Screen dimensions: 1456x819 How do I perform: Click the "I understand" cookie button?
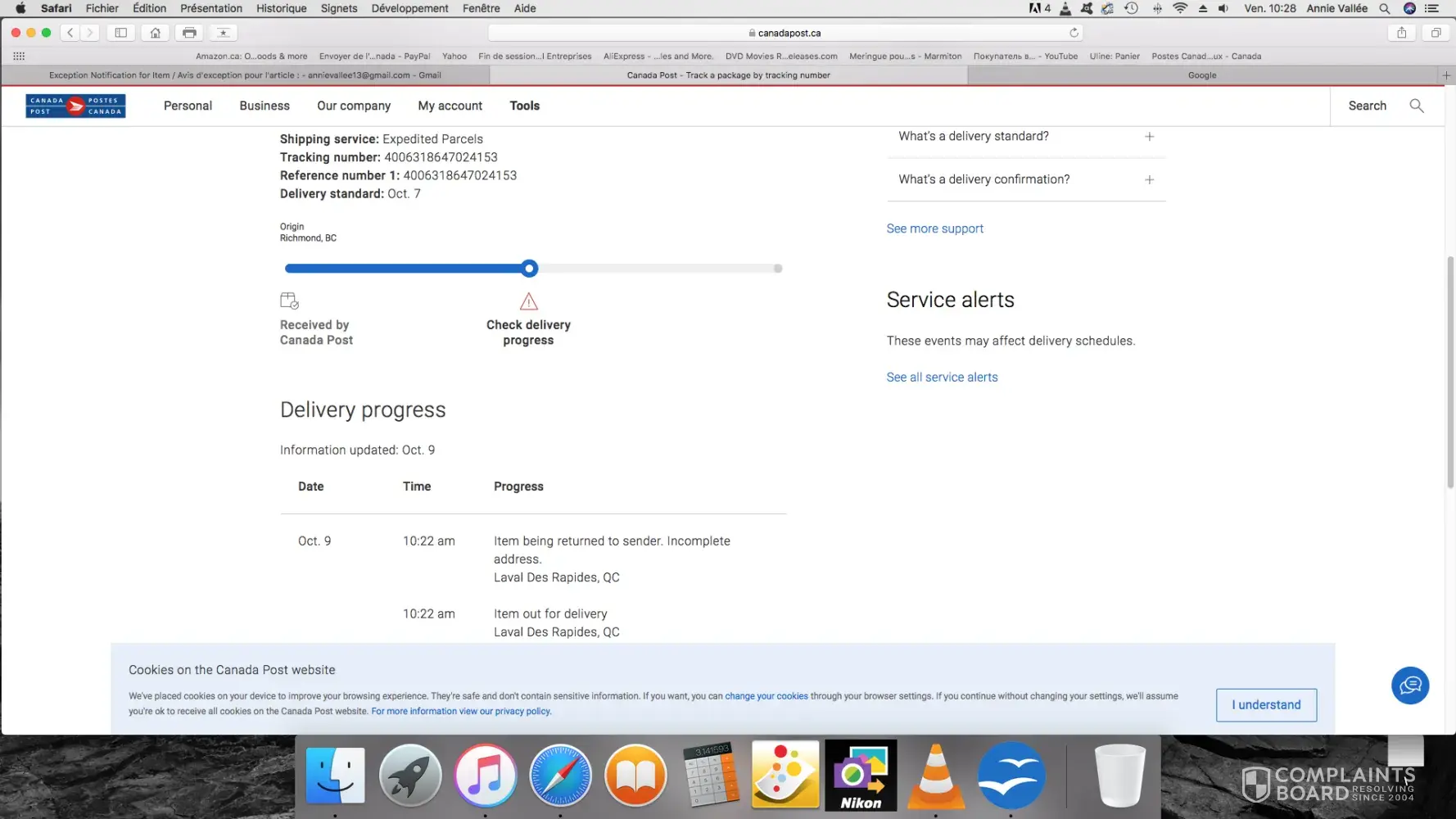pyautogui.click(x=1266, y=705)
